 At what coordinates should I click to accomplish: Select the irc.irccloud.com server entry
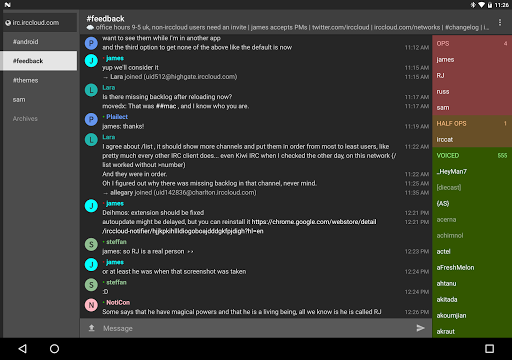click(40, 23)
